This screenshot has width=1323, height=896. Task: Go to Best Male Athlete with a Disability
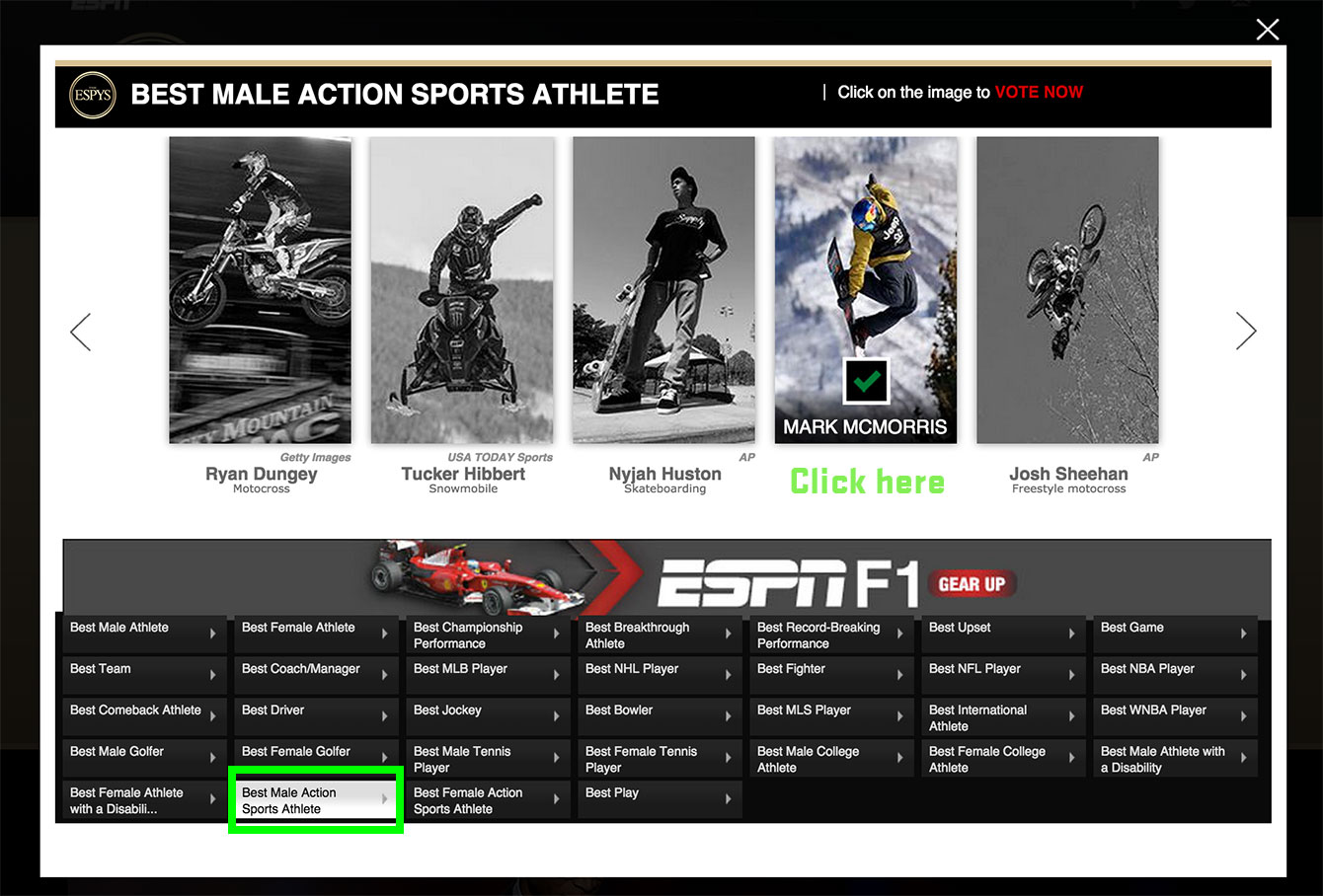pos(1175,758)
